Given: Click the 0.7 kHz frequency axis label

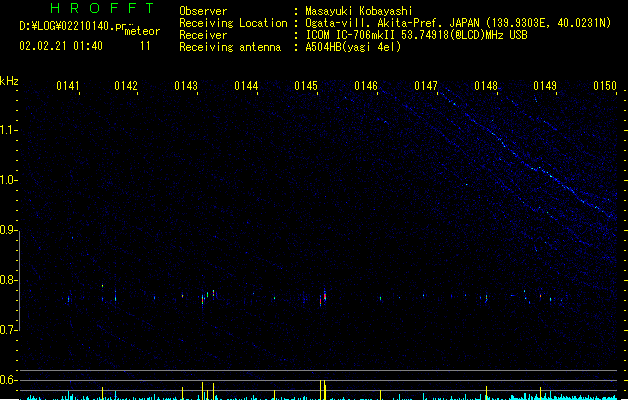Looking at the screenshot, I should pyautogui.click(x=7, y=330).
